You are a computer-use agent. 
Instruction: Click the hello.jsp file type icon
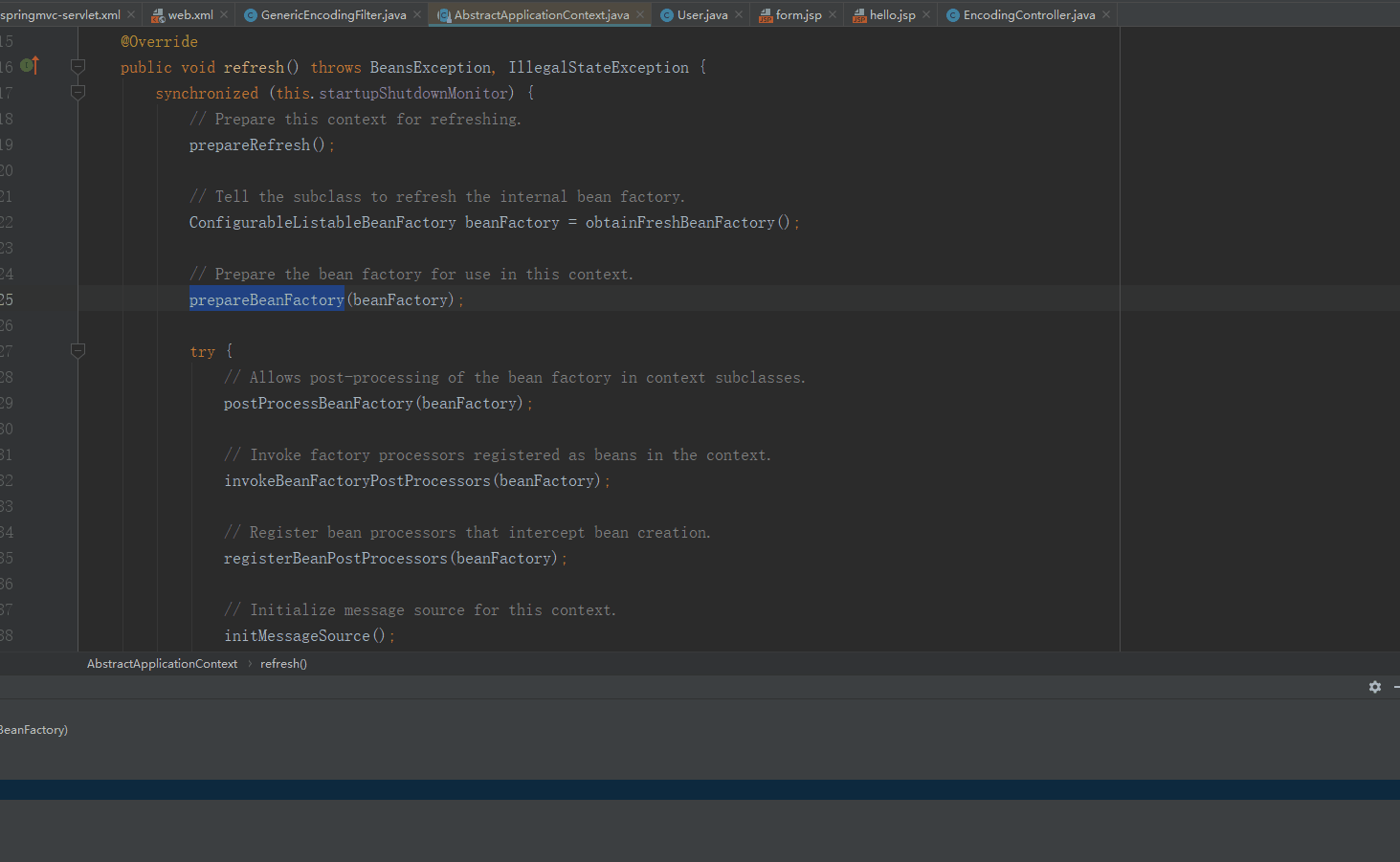pos(859,15)
